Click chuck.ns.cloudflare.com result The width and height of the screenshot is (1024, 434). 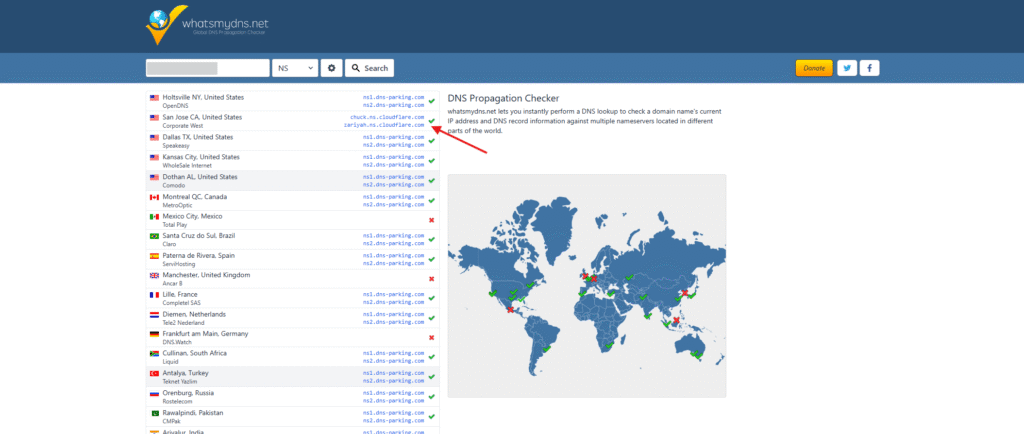tap(387, 117)
